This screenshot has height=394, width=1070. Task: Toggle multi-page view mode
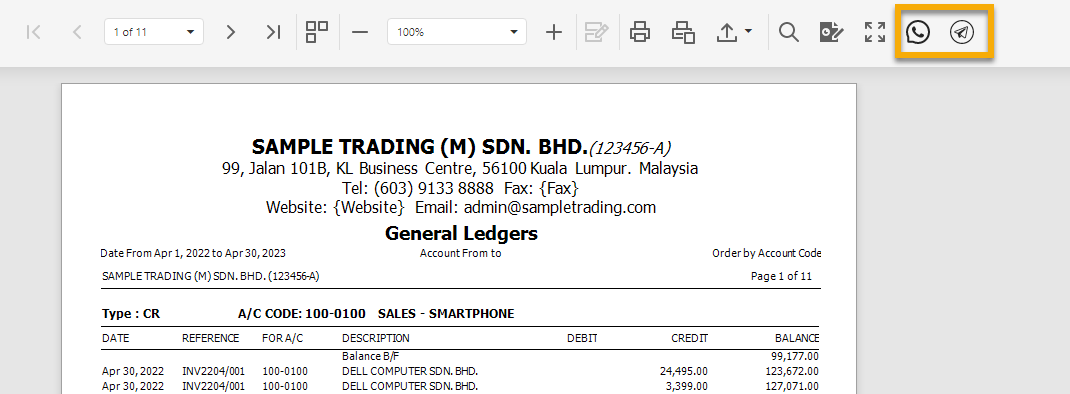click(x=317, y=32)
